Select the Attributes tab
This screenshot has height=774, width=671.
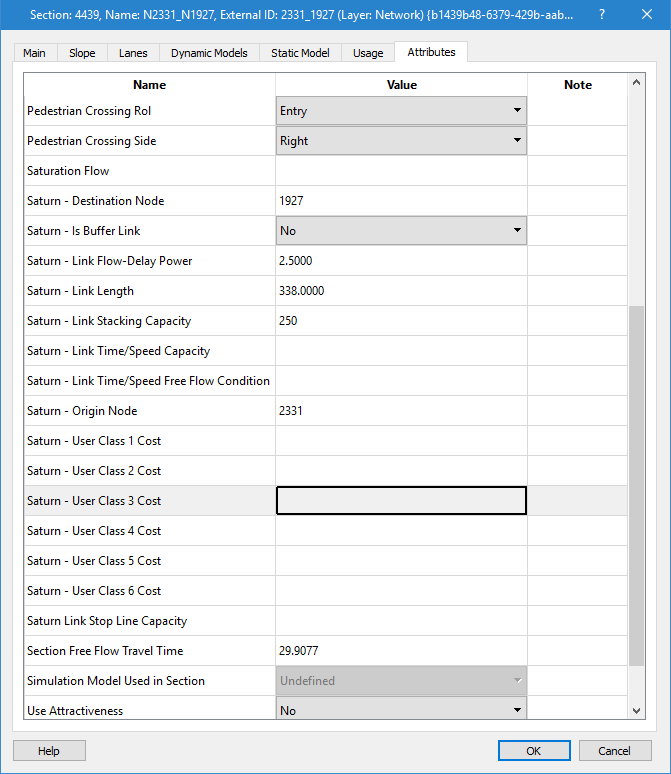coord(431,52)
